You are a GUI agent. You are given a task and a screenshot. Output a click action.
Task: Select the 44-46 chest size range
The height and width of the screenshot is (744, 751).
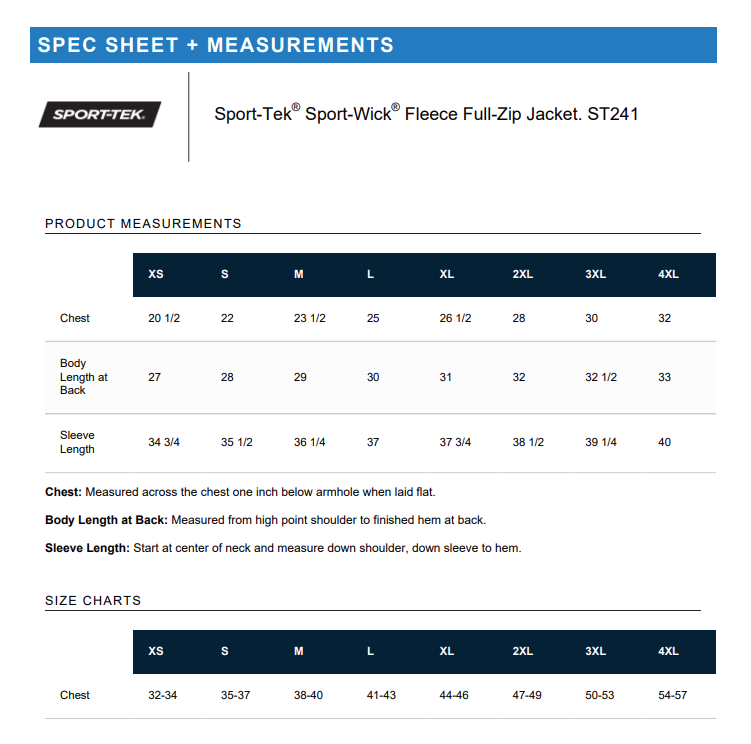click(x=455, y=695)
